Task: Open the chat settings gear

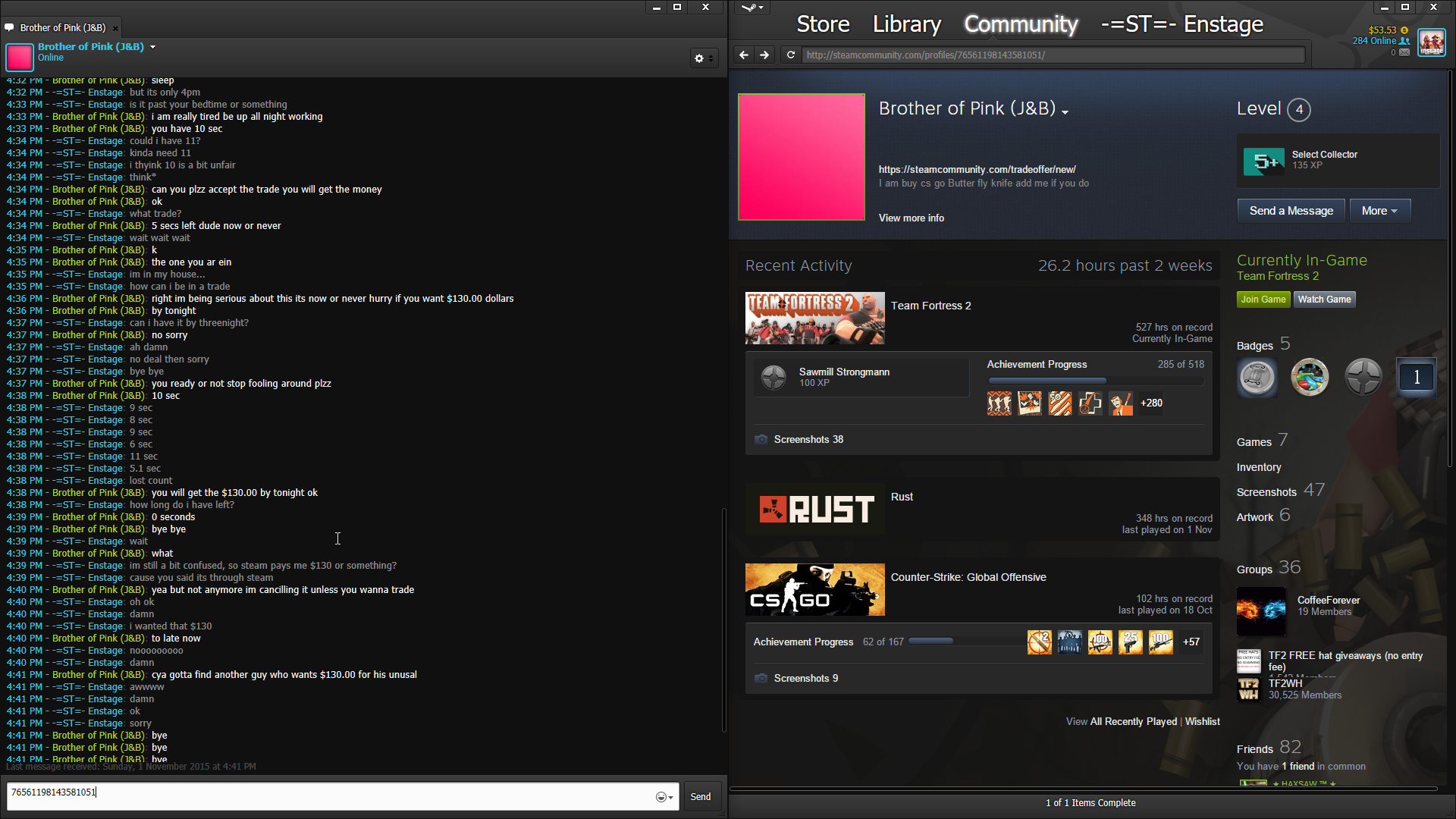Action: [699, 58]
